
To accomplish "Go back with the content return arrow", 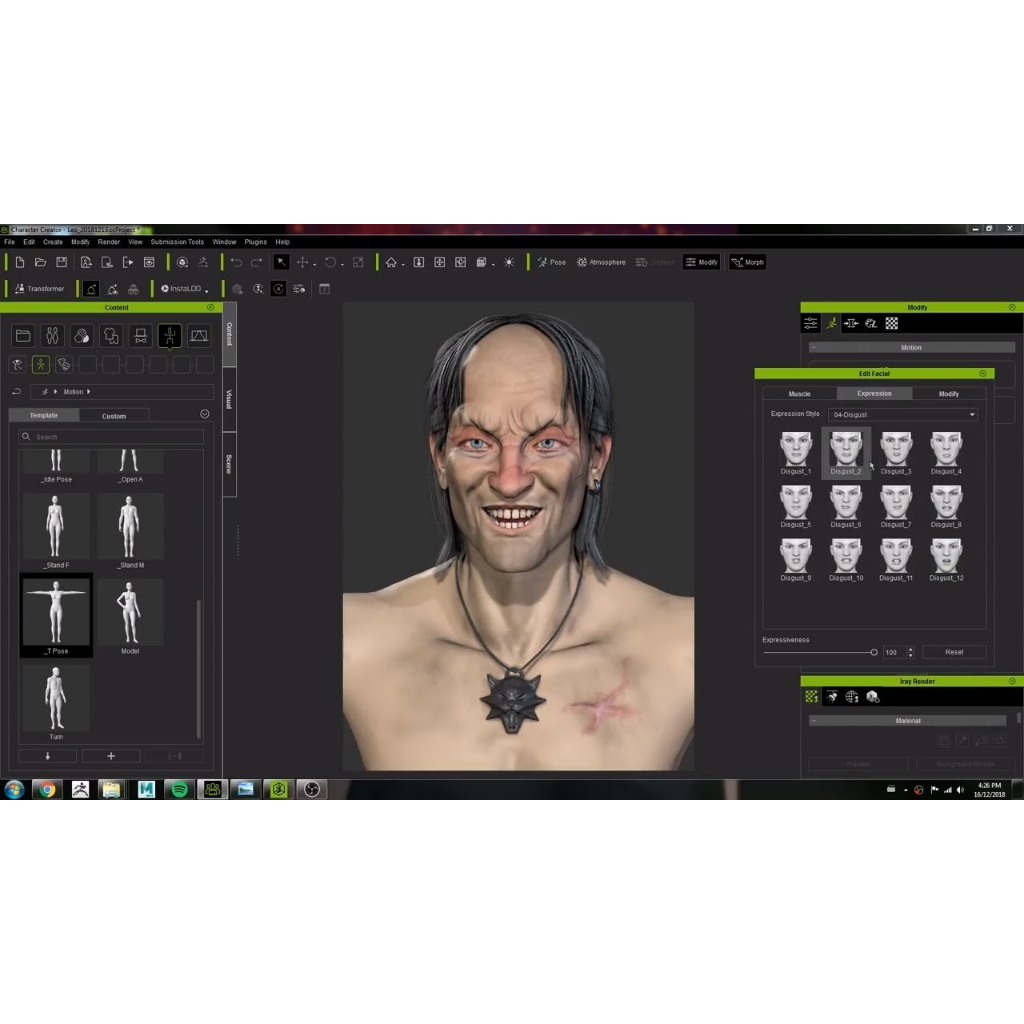I will tap(17, 392).
